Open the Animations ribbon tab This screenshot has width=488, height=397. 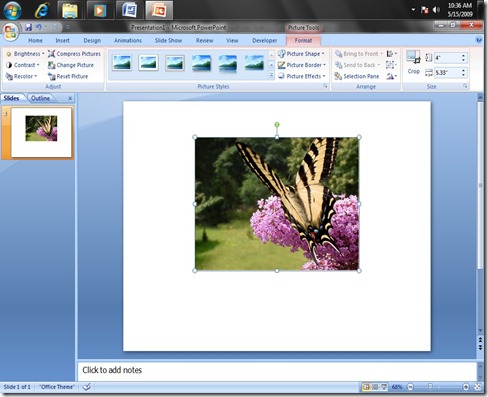(128, 40)
